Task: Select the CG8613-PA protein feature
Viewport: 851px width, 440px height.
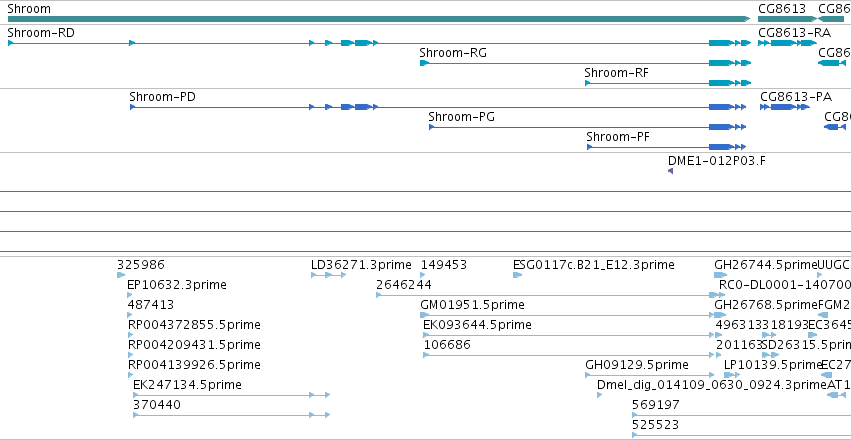Action: 784,107
